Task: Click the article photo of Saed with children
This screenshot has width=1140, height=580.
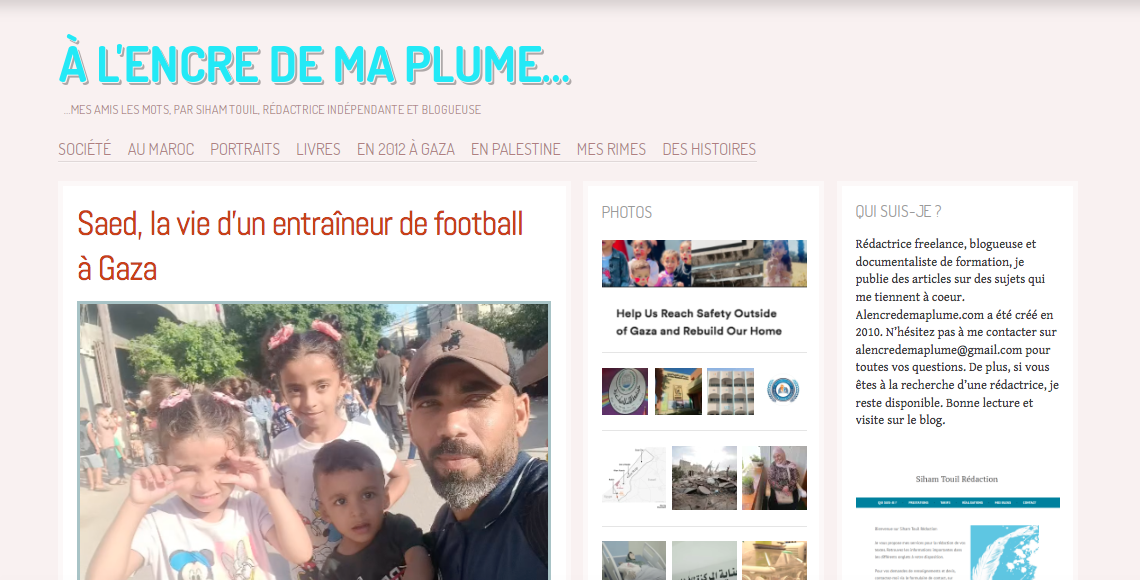Action: pos(313,441)
